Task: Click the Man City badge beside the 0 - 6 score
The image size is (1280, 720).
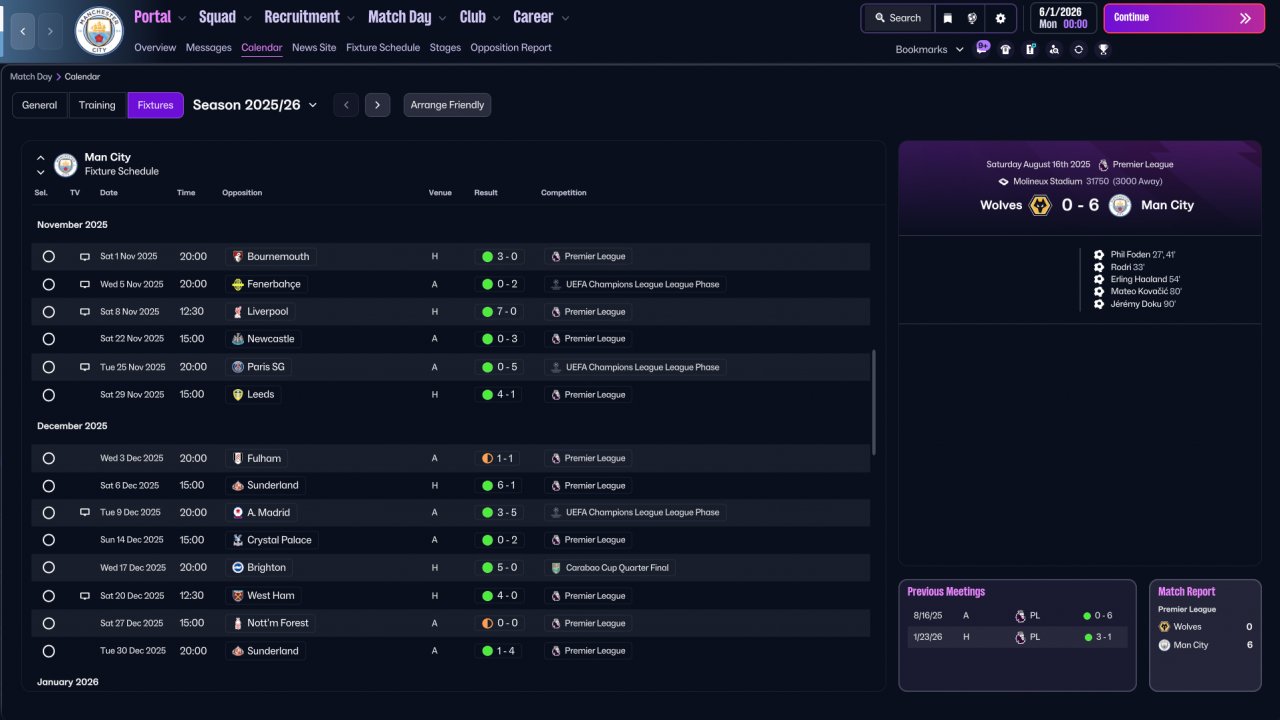Action: coord(1120,205)
